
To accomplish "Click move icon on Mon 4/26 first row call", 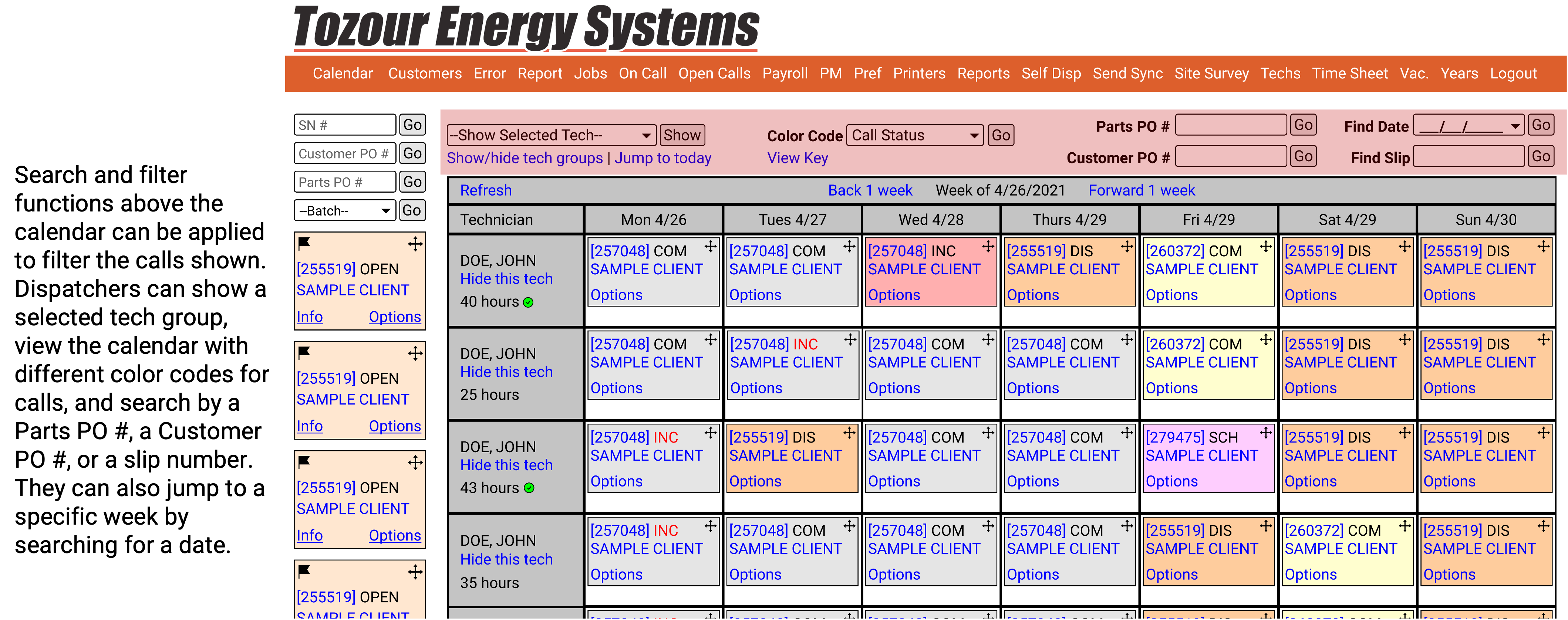I will coord(710,247).
